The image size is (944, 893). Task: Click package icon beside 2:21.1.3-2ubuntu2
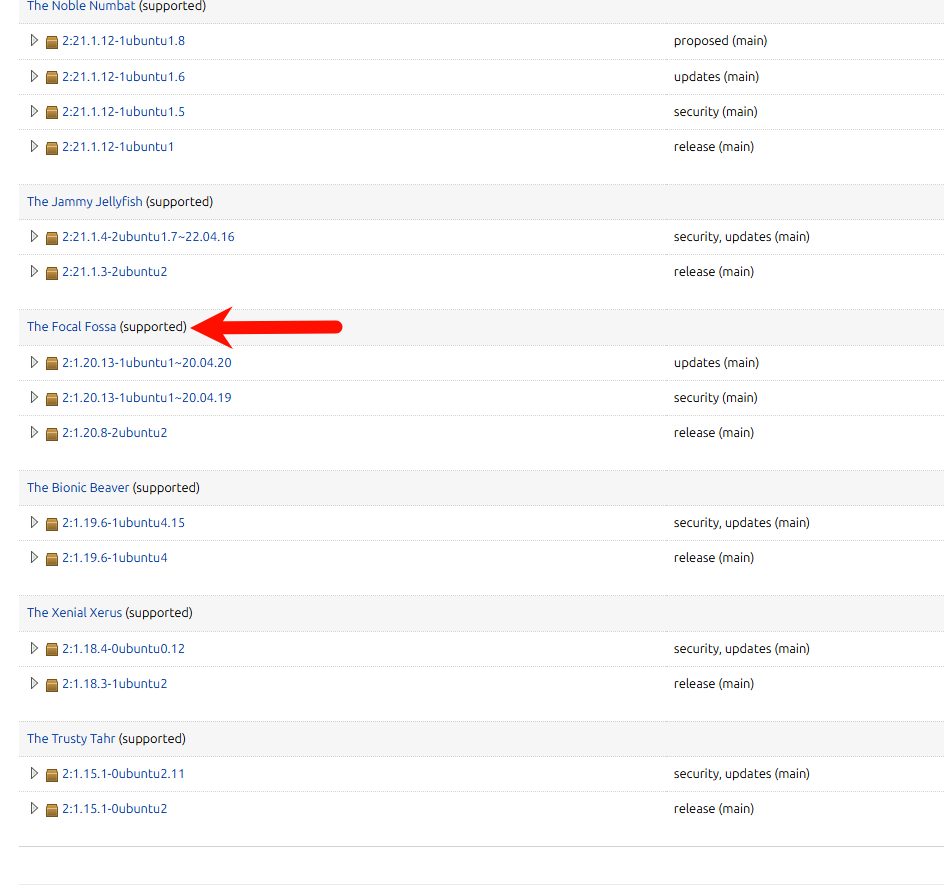[52, 273]
